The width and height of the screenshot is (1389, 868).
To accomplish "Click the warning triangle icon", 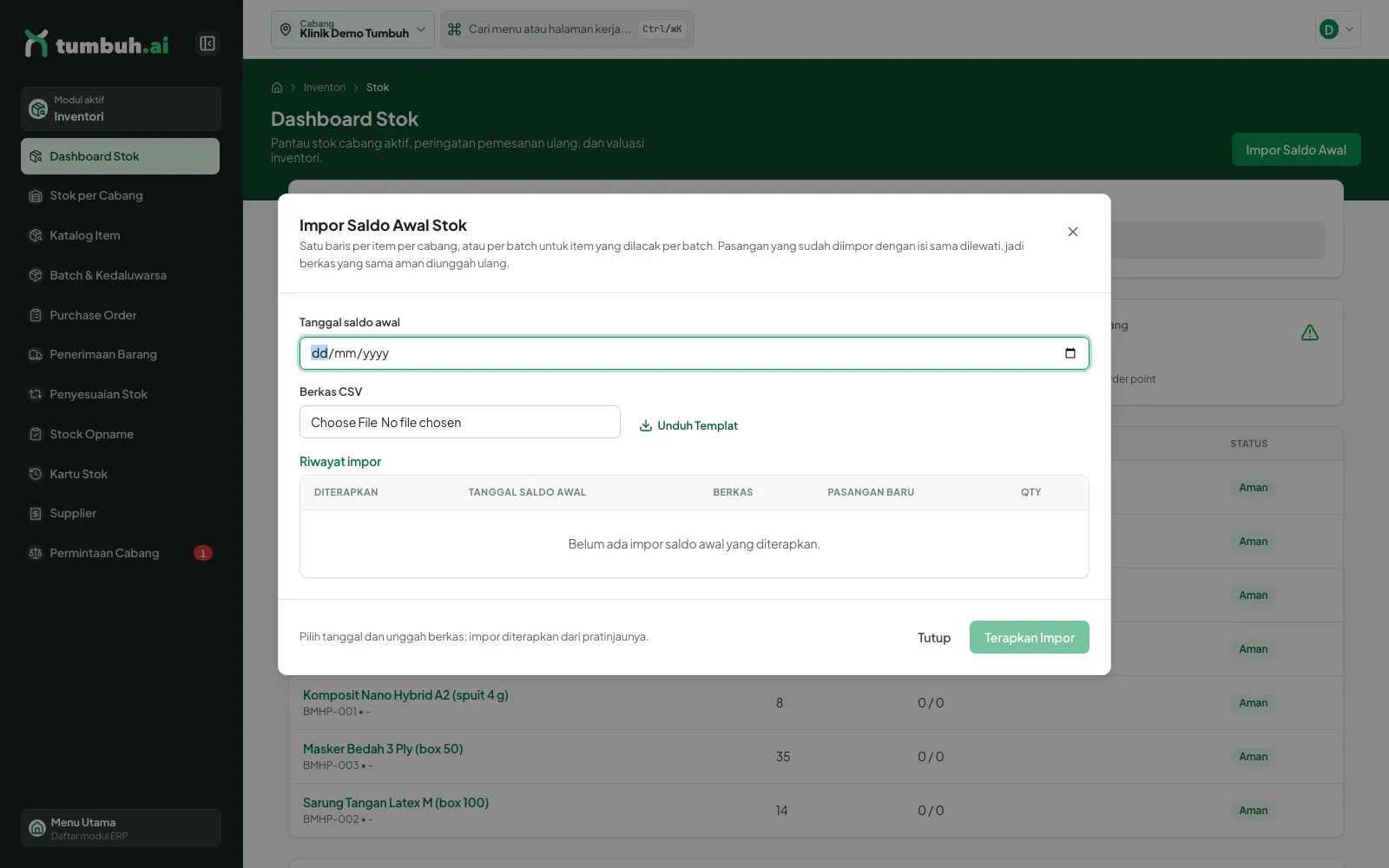I will (x=1310, y=332).
